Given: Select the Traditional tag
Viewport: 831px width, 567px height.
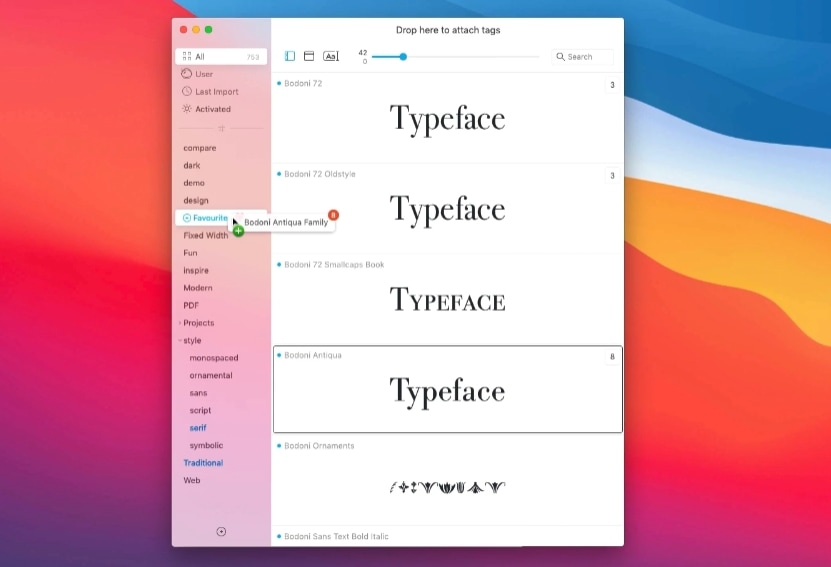Looking at the screenshot, I should 203,463.
